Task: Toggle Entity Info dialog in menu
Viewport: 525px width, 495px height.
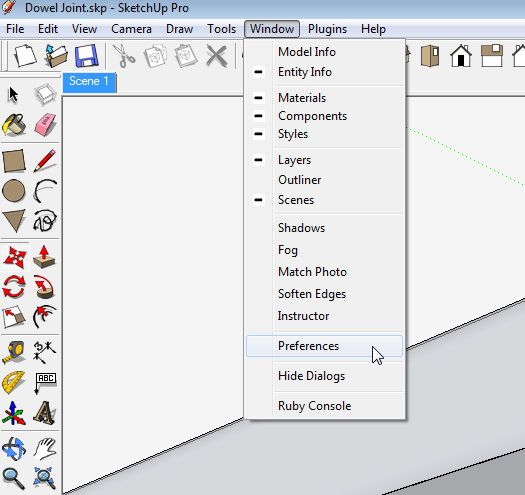Action: (x=325, y=72)
